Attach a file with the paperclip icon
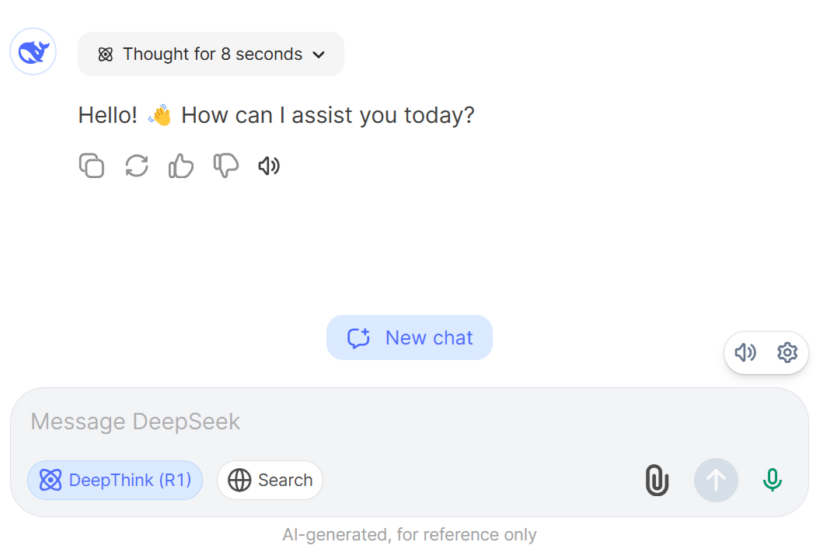 point(657,480)
